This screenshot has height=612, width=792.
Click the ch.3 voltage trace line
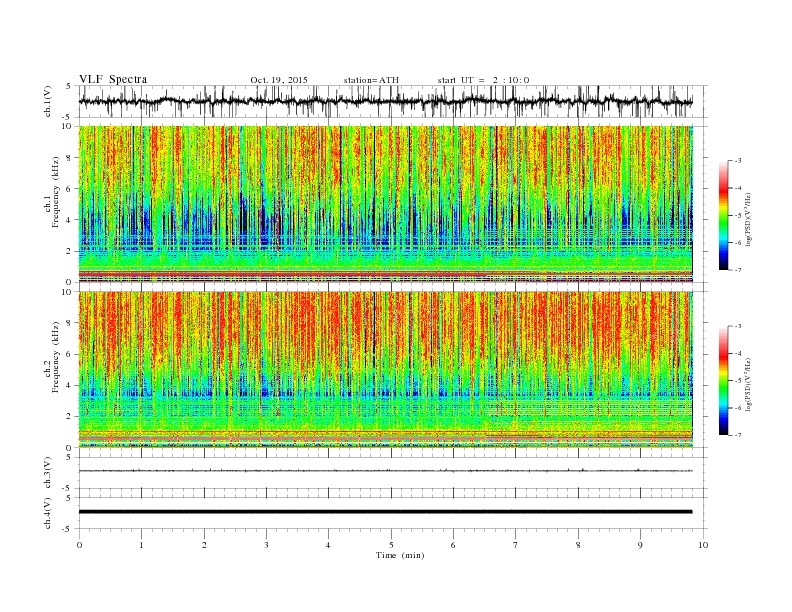(x=385, y=471)
